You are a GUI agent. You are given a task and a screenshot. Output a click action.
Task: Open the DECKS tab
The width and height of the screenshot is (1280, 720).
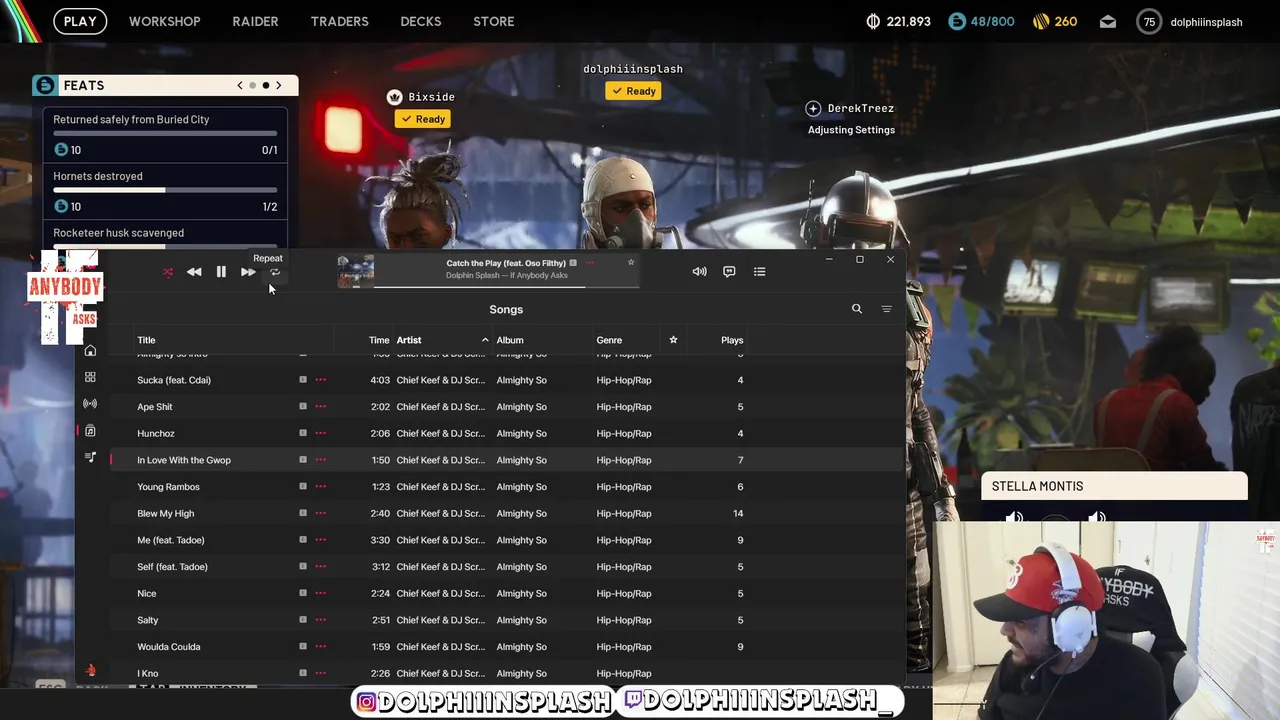pos(420,21)
